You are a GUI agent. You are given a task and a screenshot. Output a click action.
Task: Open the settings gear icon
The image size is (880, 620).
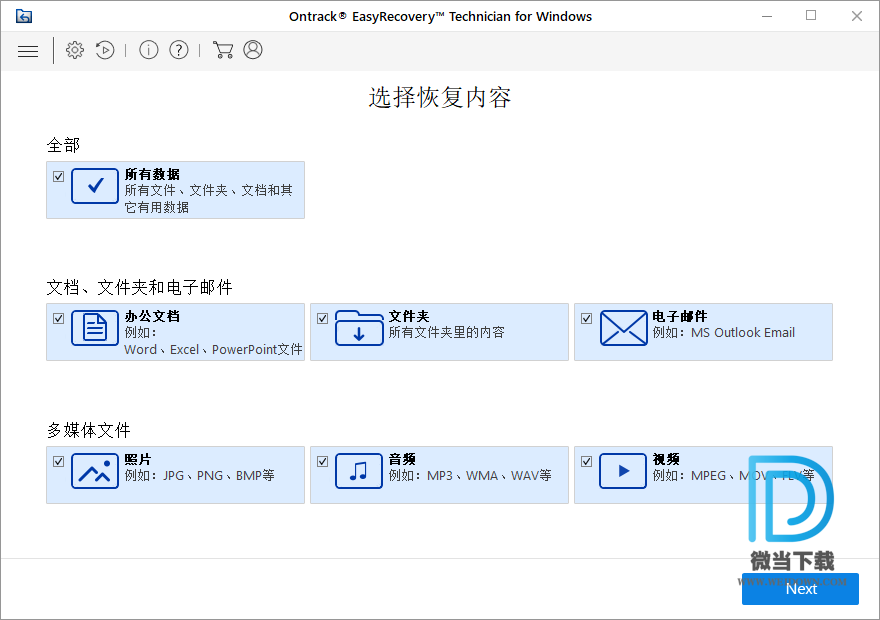point(75,50)
